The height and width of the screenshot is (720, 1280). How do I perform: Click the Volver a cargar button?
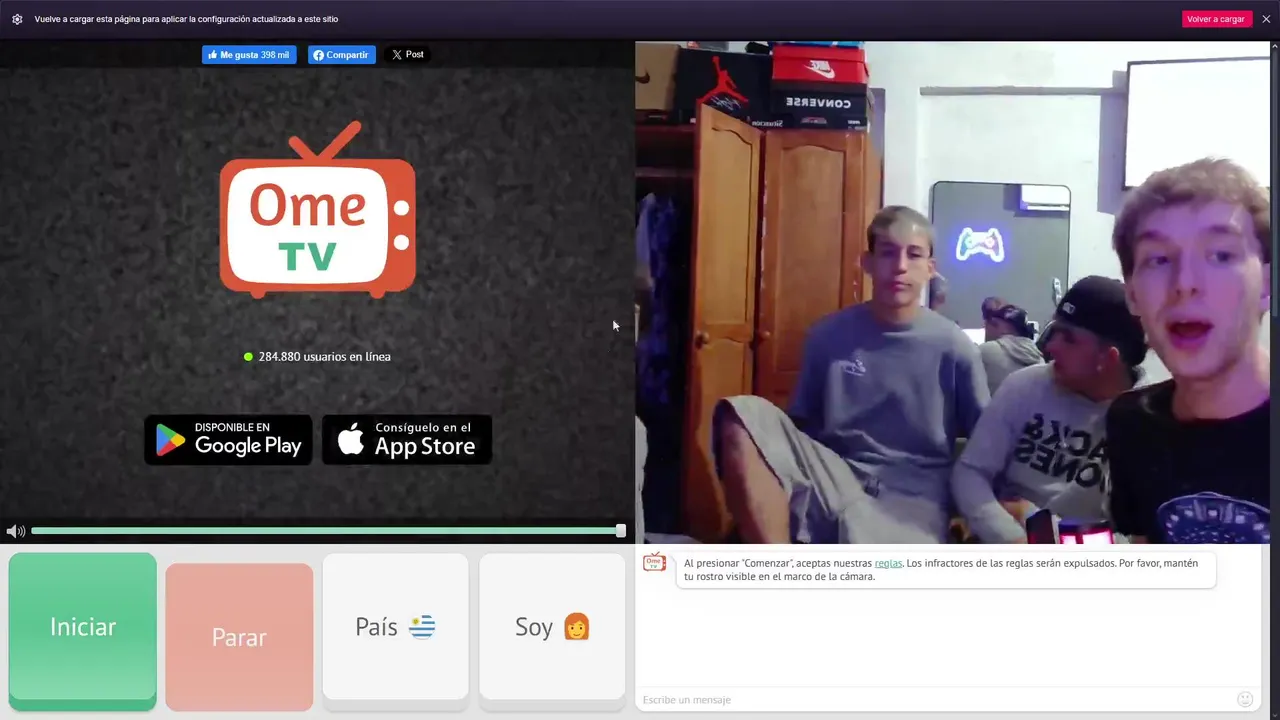[1216, 19]
